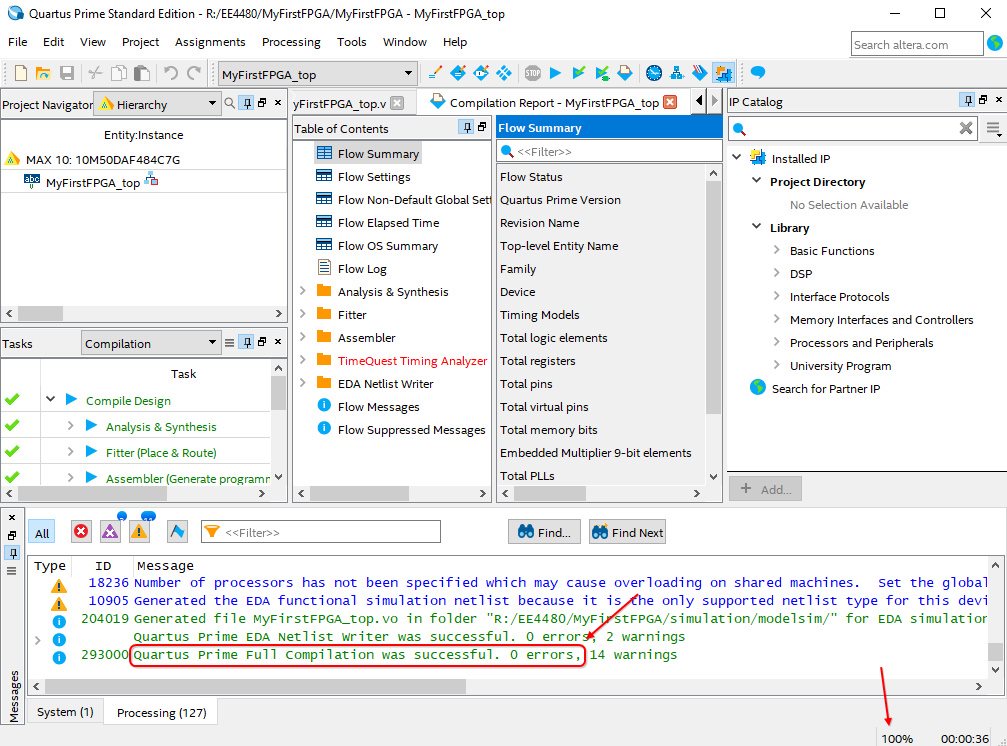Select Search for Partner IP link
The height and width of the screenshot is (746, 1007).
pos(825,389)
